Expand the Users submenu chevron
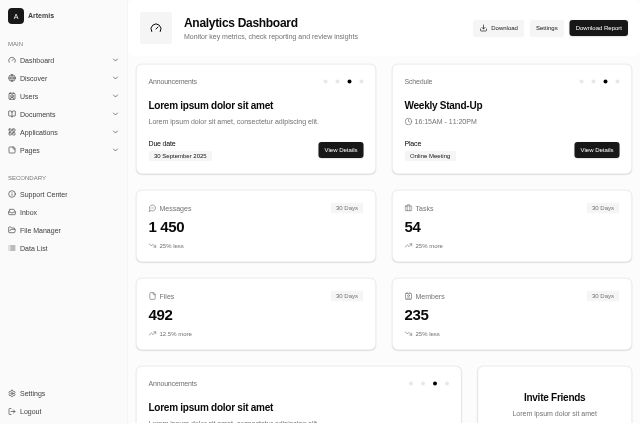The width and height of the screenshot is (640, 424). 115,96
